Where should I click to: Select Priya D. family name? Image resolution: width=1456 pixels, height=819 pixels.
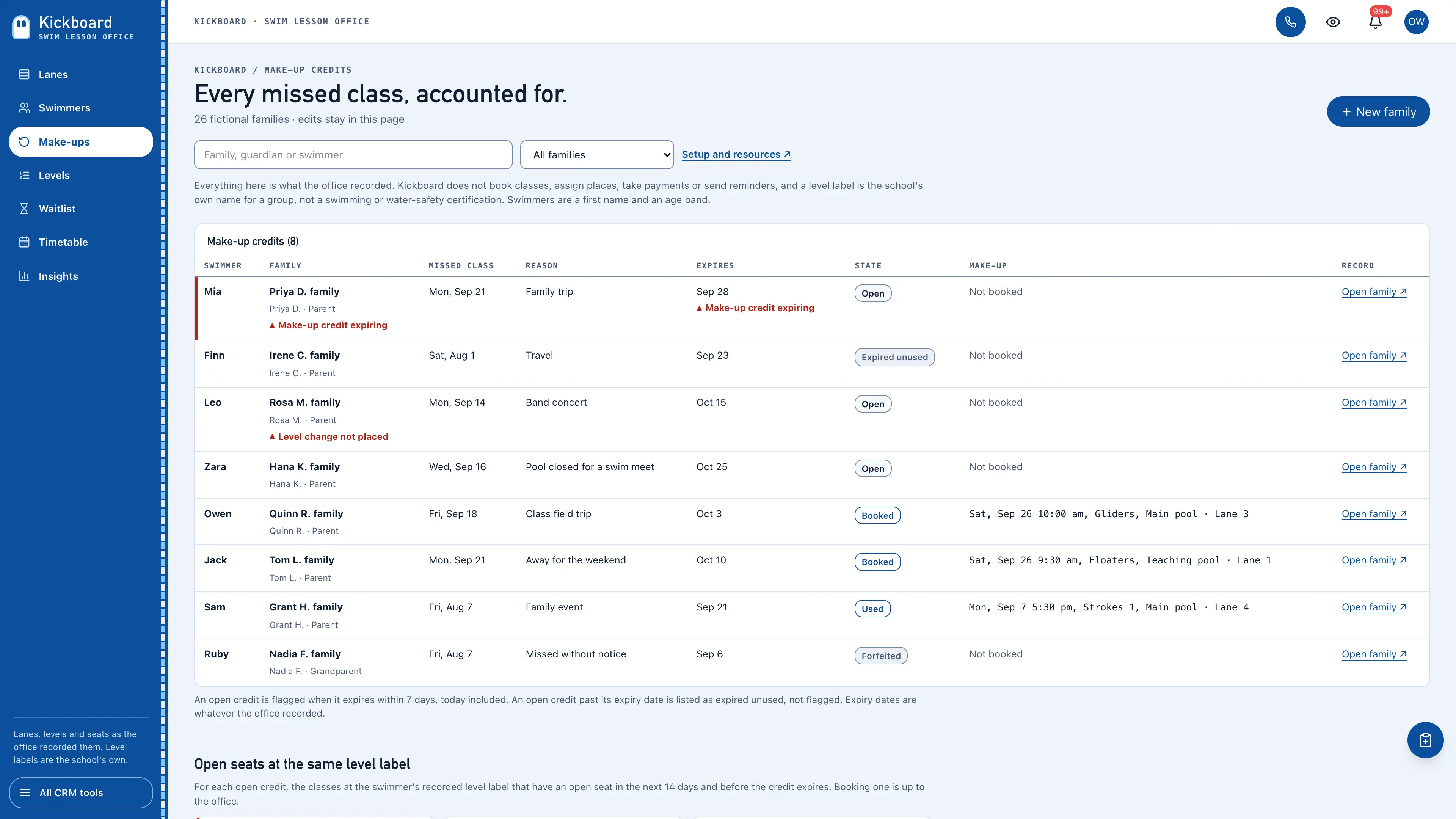pos(304,292)
